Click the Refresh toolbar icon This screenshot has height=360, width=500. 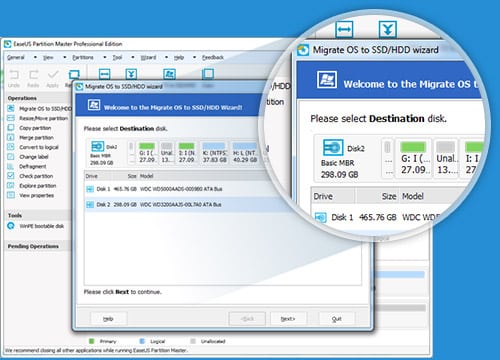click(x=73, y=75)
